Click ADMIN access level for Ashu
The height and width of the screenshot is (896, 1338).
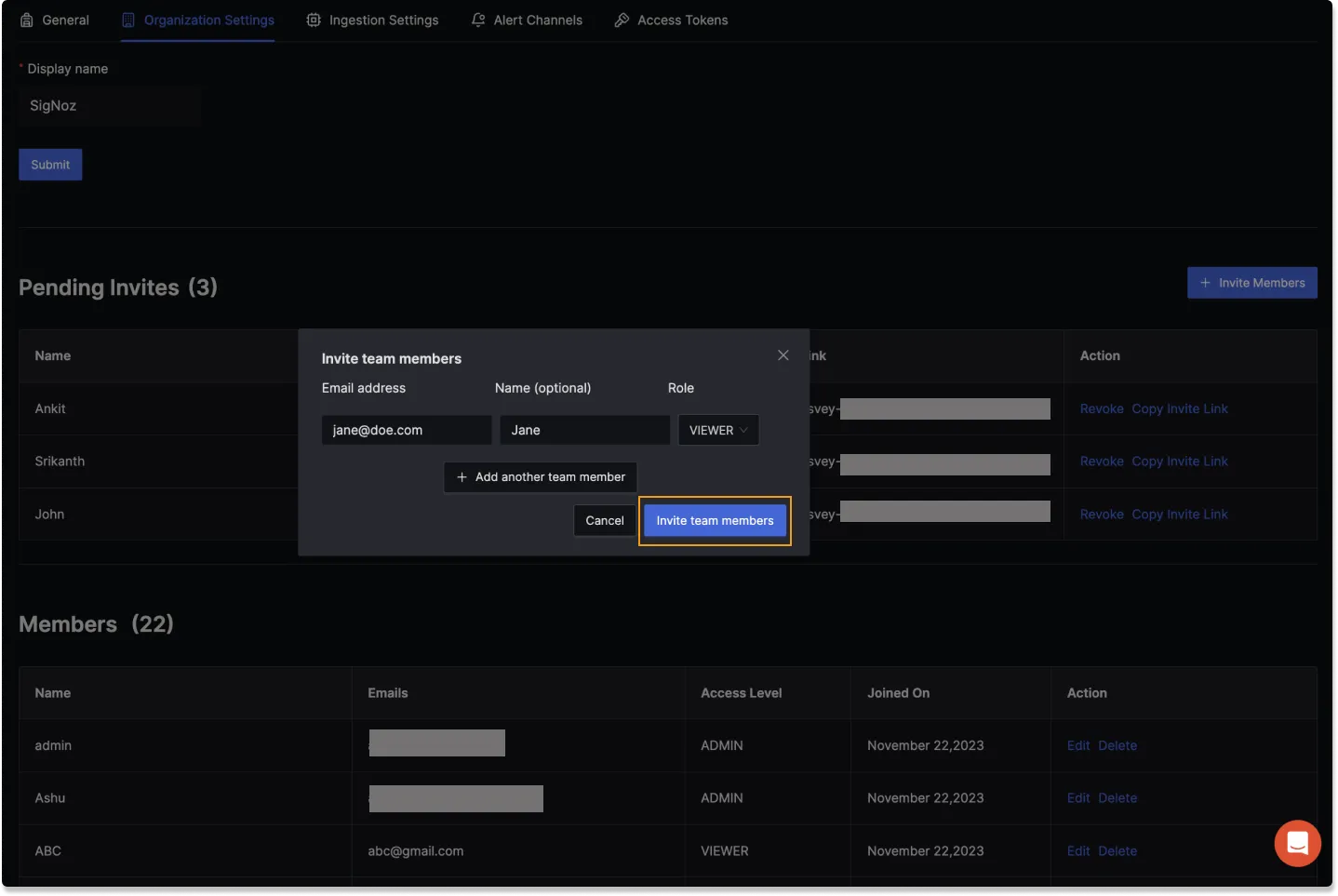click(721, 798)
